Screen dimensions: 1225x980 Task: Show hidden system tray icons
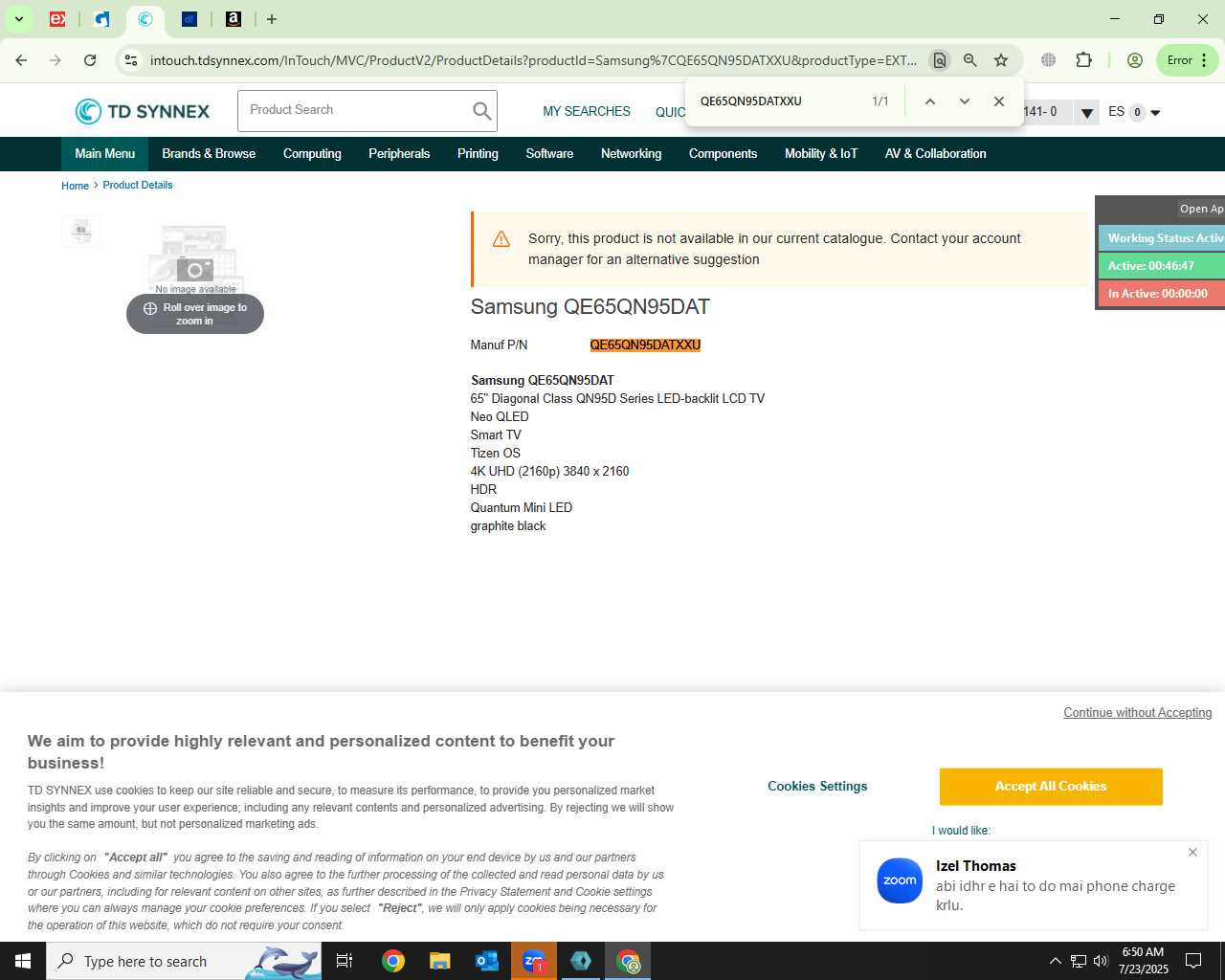coord(1055,961)
